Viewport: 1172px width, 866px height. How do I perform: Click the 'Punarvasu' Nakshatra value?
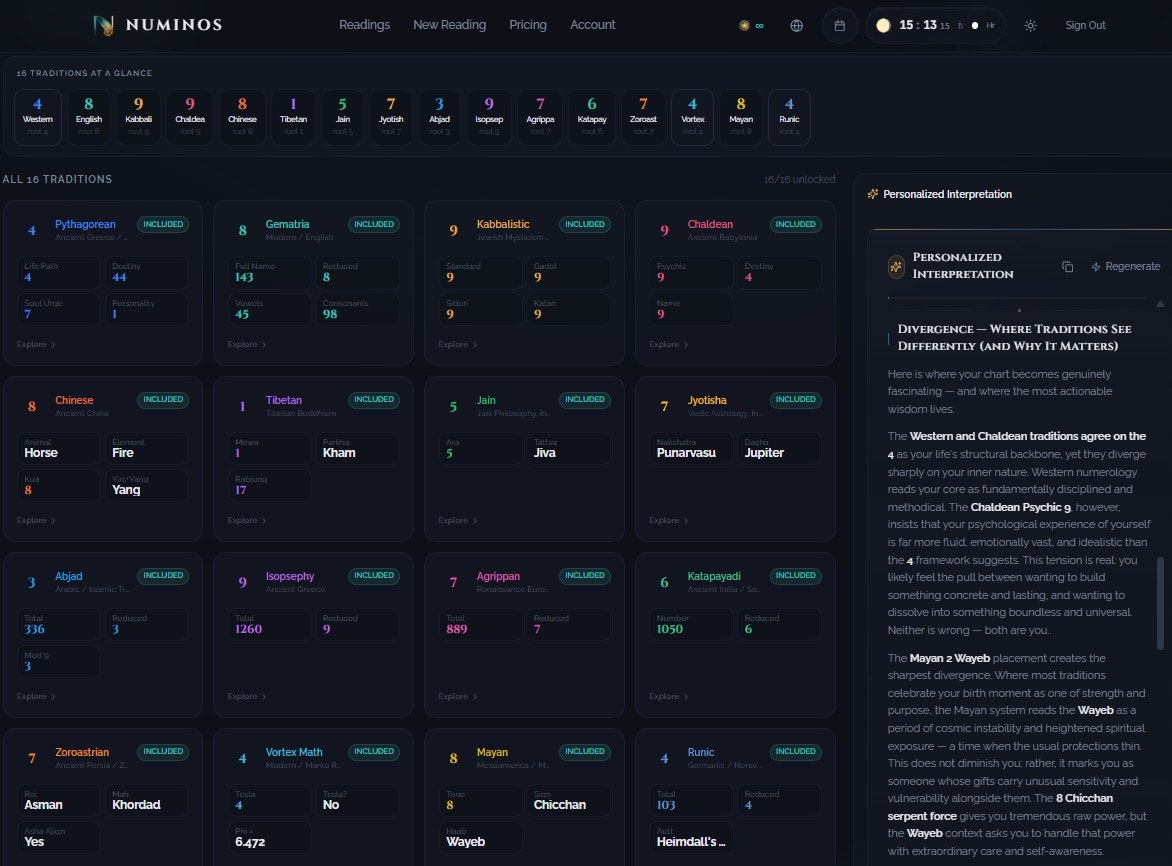(x=686, y=453)
